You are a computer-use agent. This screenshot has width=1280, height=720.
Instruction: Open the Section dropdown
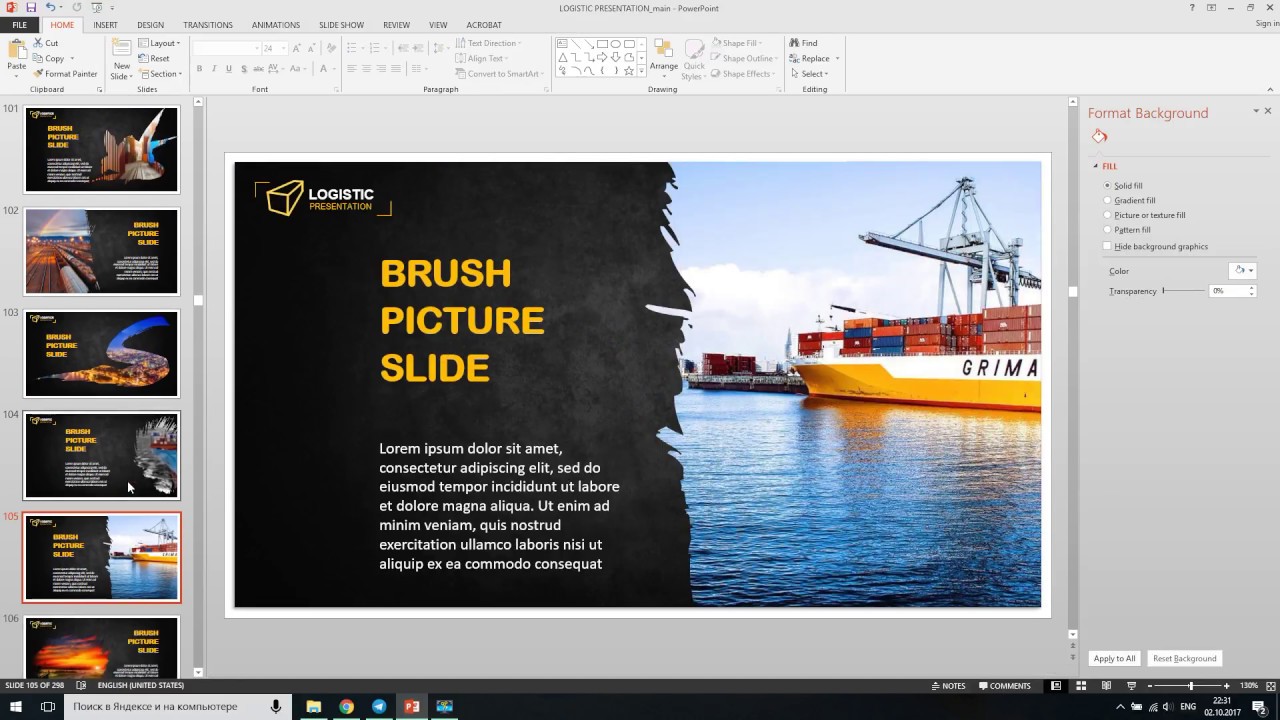(160, 74)
